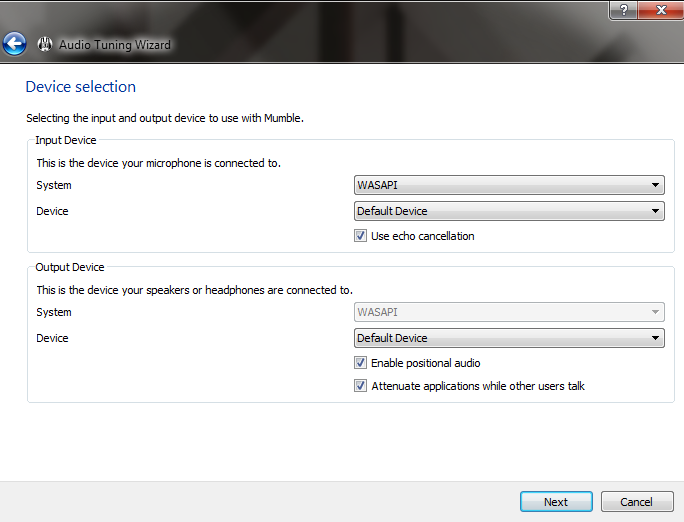Click the greyed-out output System dropdown
The height and width of the screenshot is (522, 684).
tap(509, 312)
